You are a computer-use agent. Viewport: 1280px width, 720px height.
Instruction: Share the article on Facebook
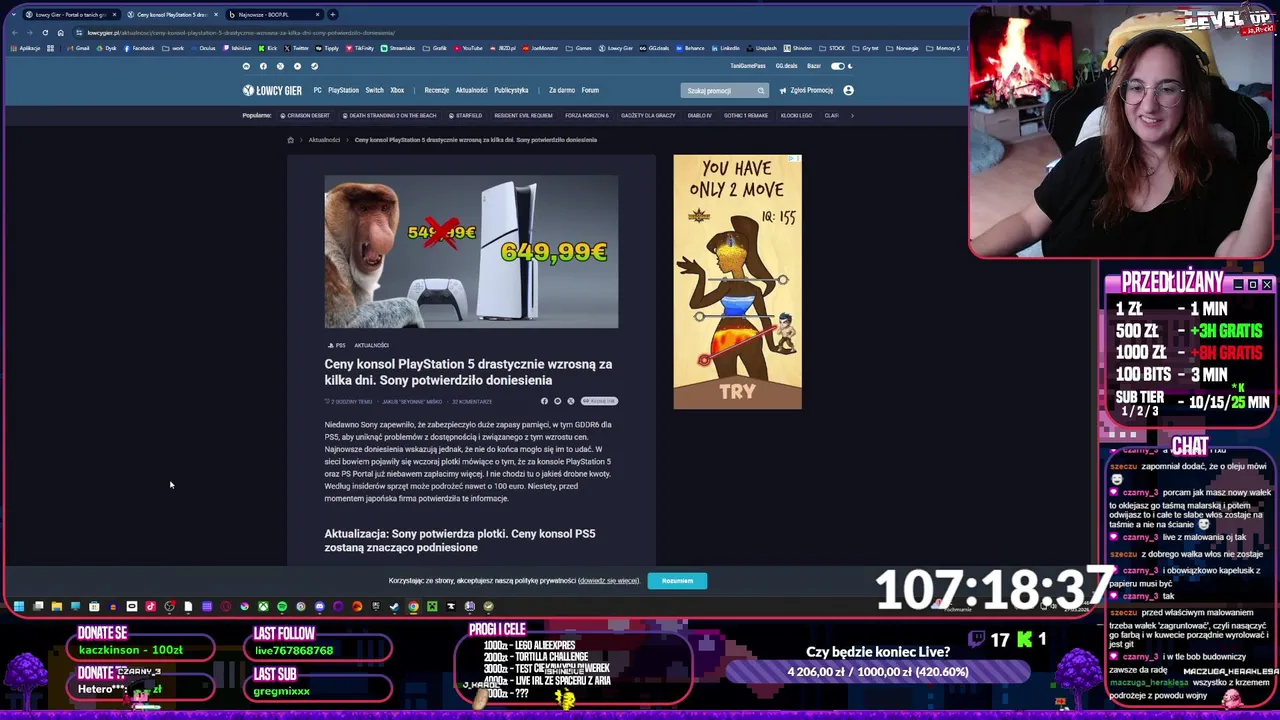coord(544,401)
